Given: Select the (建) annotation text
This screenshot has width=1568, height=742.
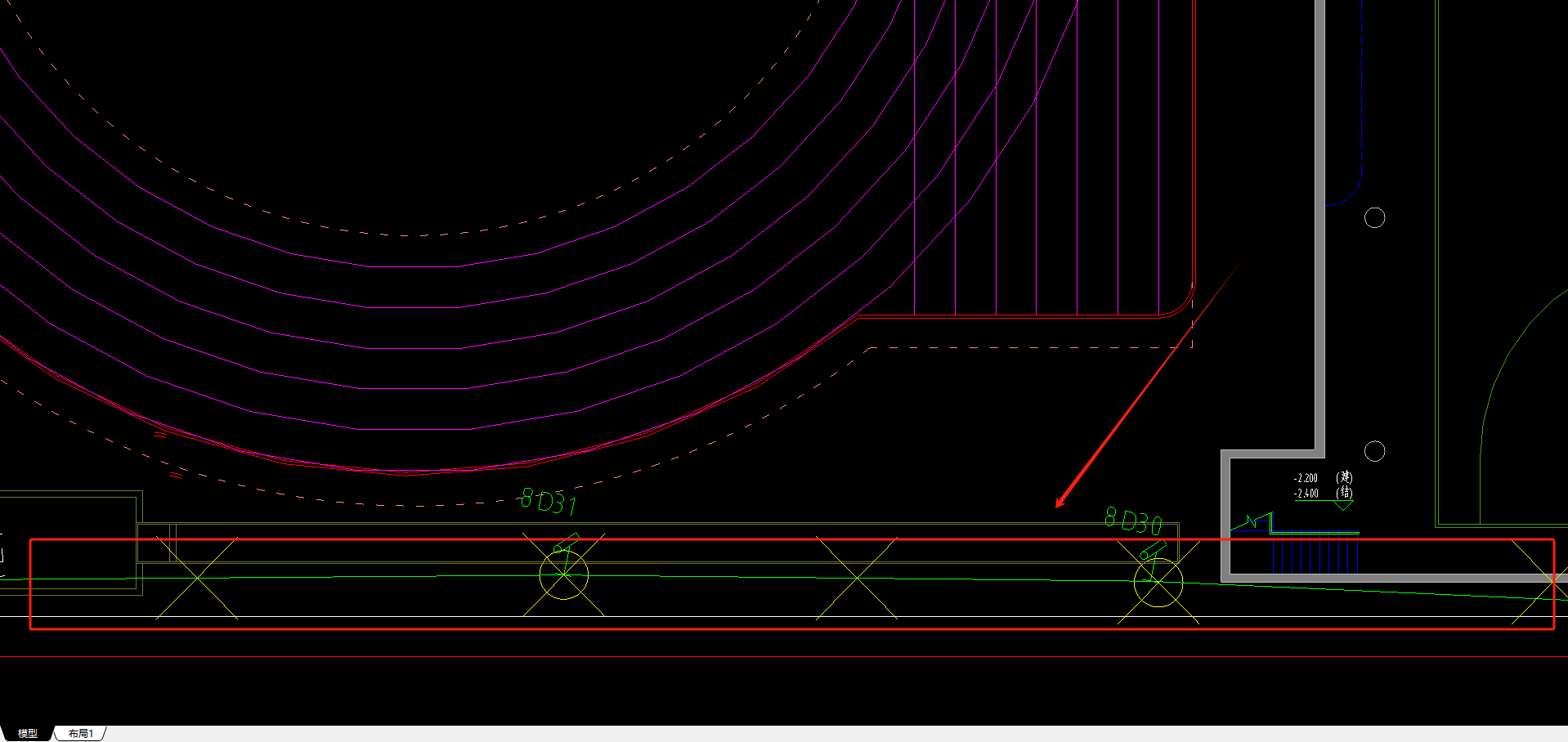Looking at the screenshot, I should click(1344, 477).
